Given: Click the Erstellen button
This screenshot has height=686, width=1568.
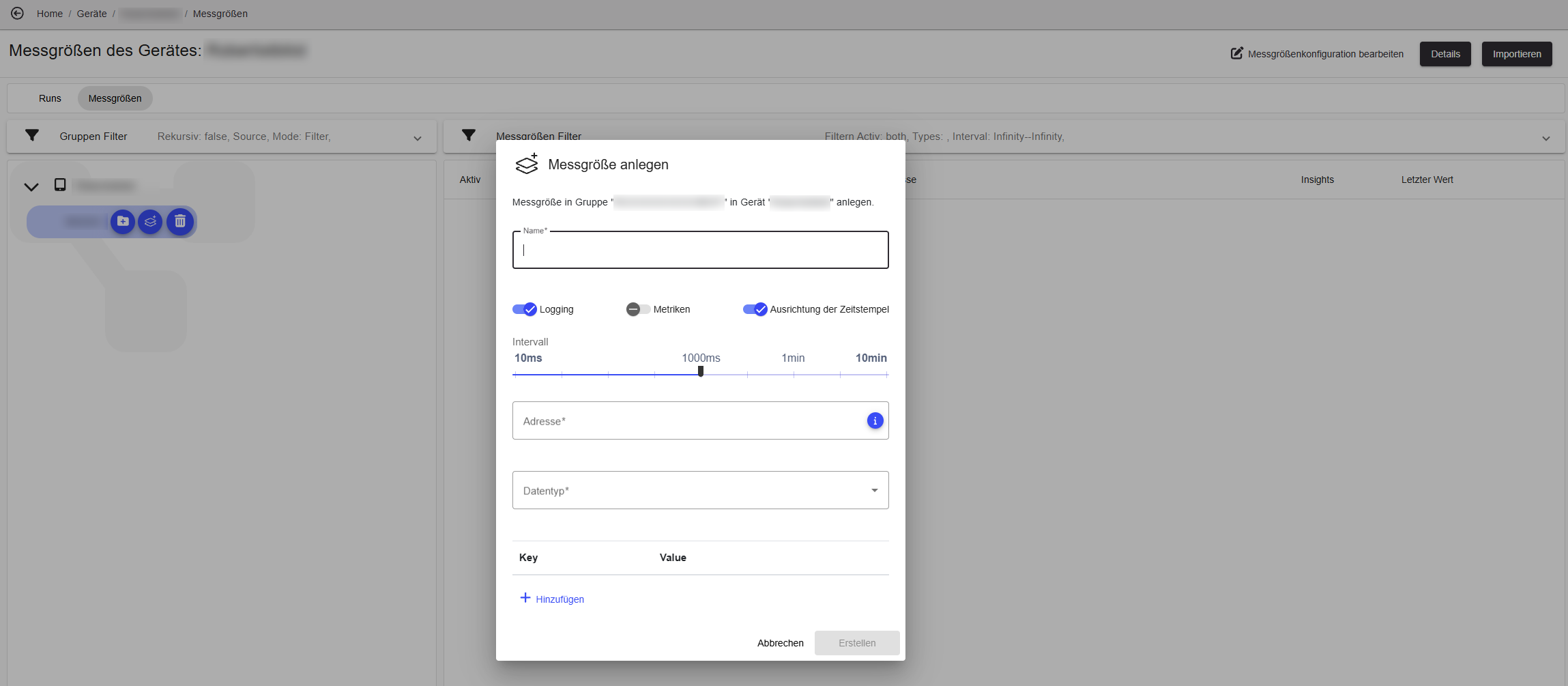Looking at the screenshot, I should click(x=857, y=643).
